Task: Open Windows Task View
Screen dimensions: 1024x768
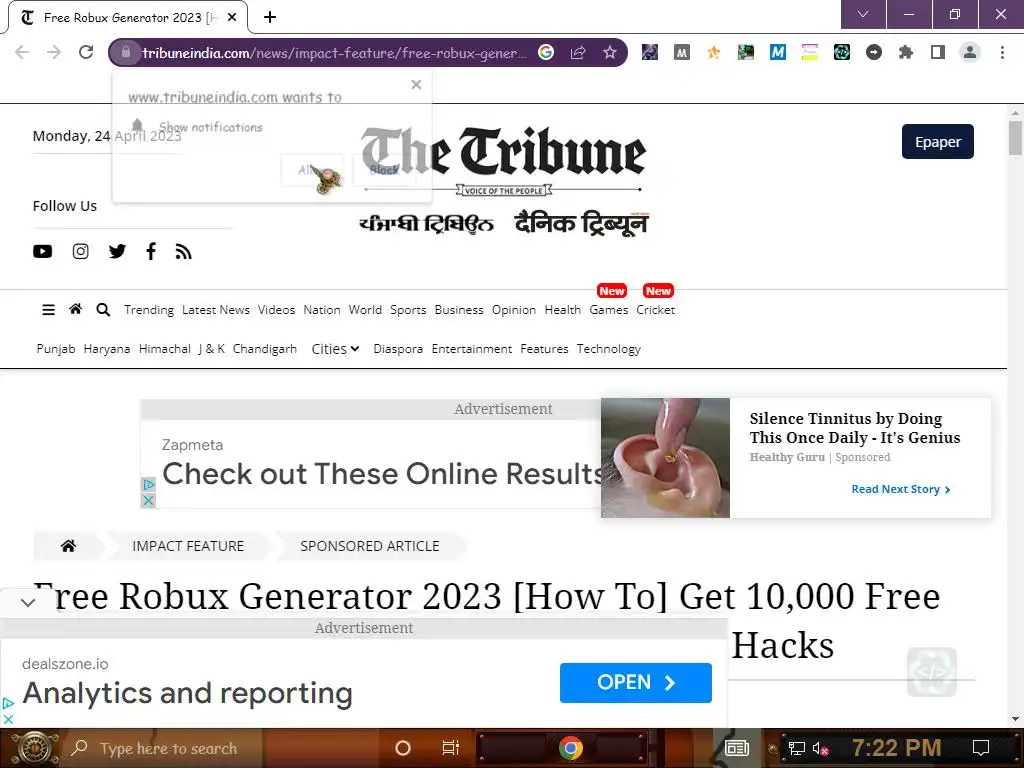Action: [x=451, y=748]
